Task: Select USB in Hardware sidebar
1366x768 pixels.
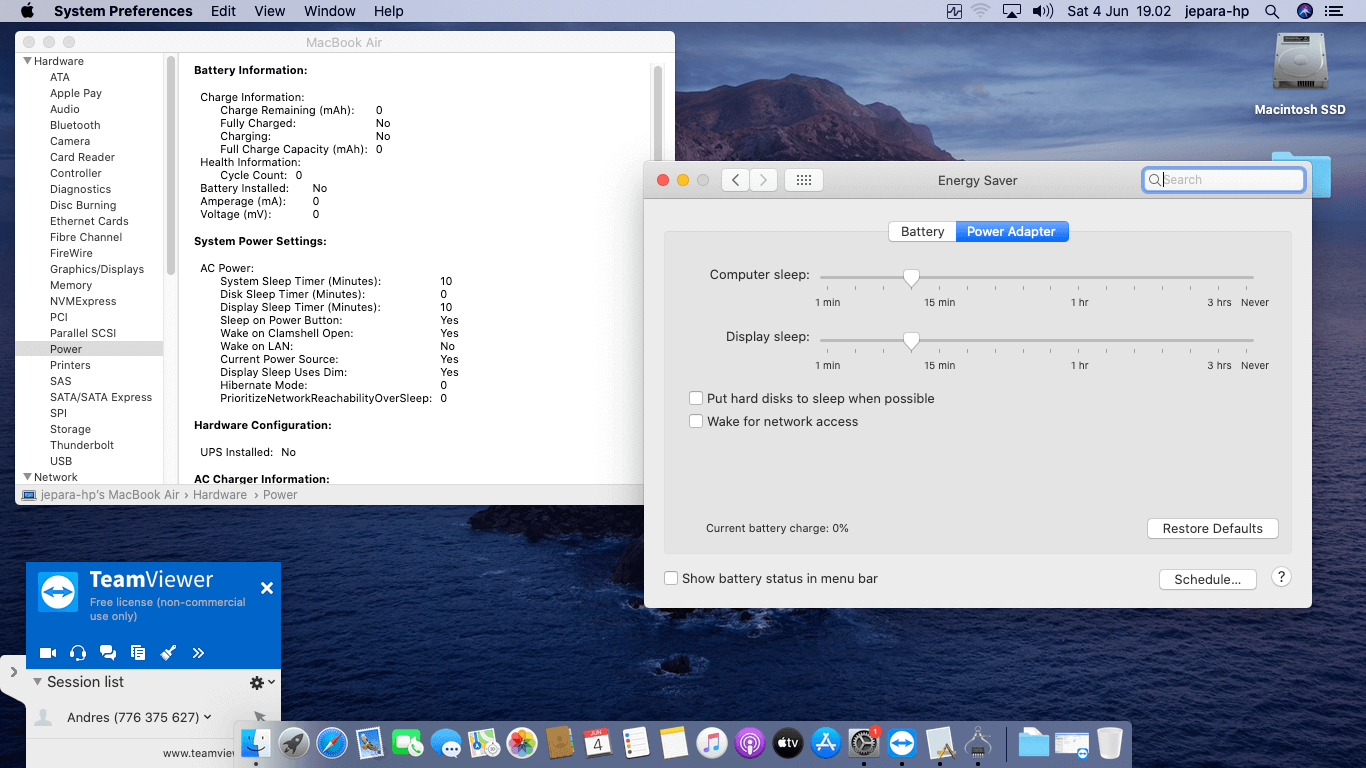Action: point(61,461)
